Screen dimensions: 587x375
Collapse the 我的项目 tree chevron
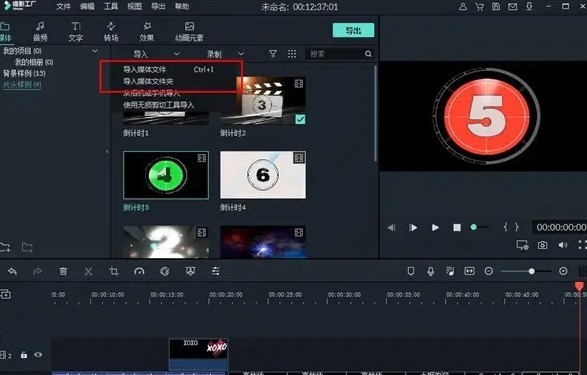(95, 51)
